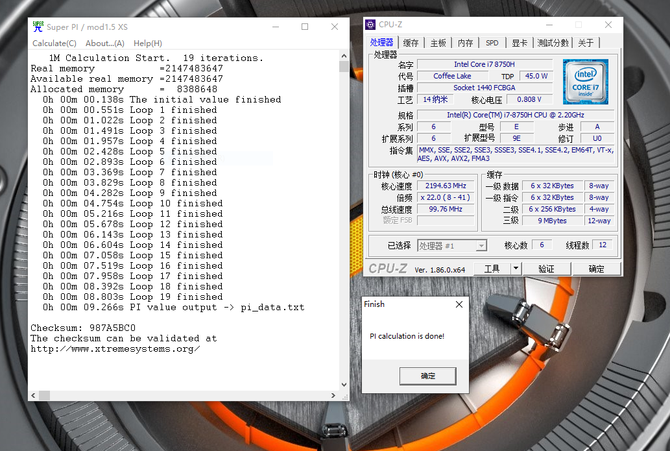Image resolution: width=670 pixels, height=451 pixels.
Task: Click the Super PI scrollbar up arrow
Action: (x=344, y=57)
